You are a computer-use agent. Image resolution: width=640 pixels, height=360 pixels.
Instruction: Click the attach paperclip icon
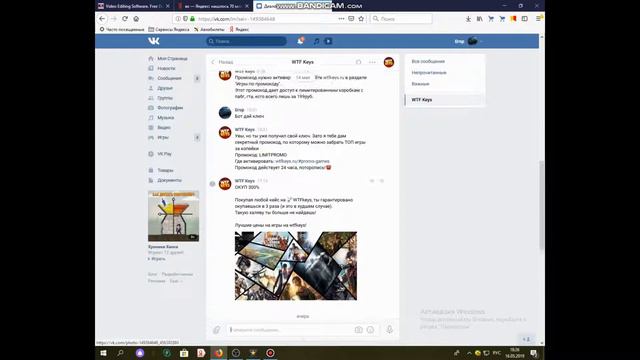click(x=217, y=330)
